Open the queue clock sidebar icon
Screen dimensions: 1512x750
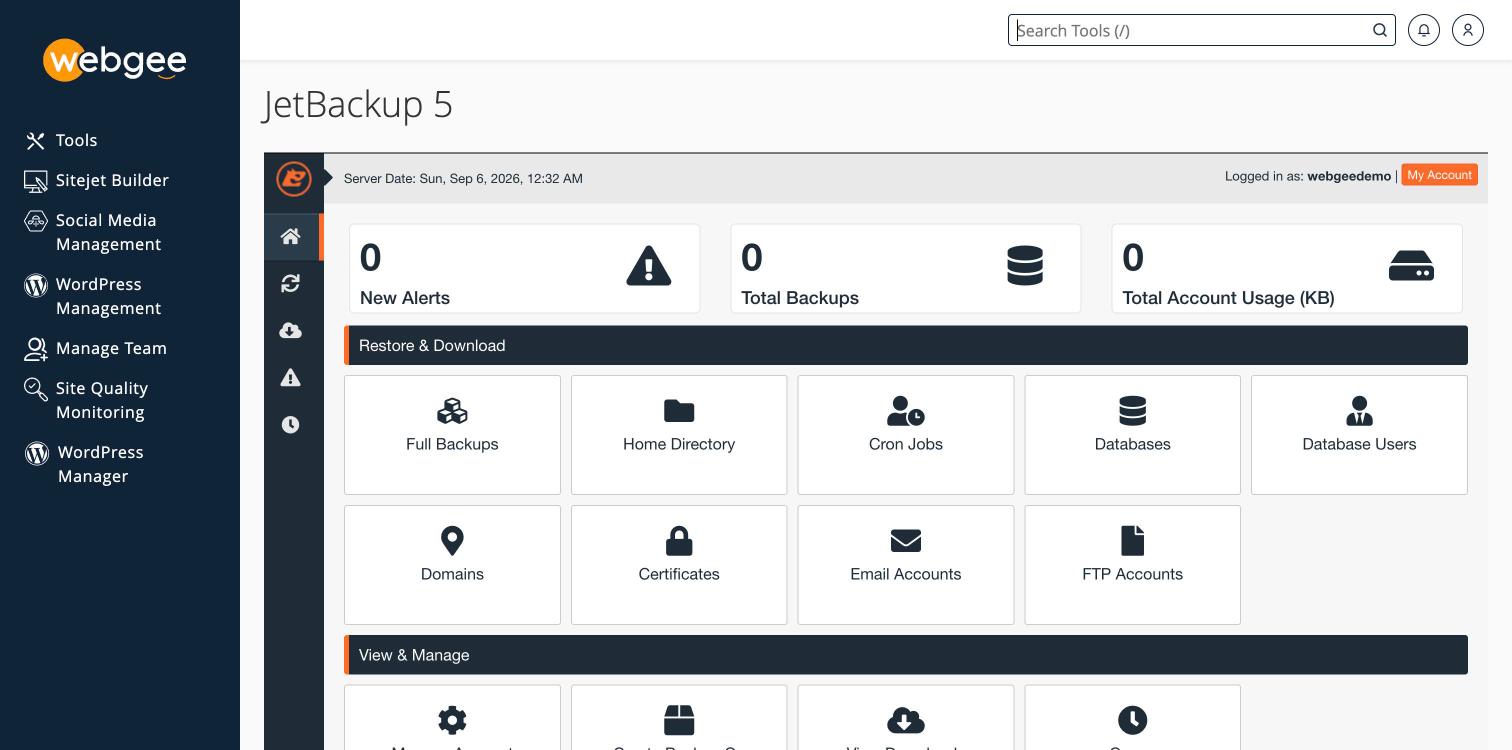(x=291, y=425)
